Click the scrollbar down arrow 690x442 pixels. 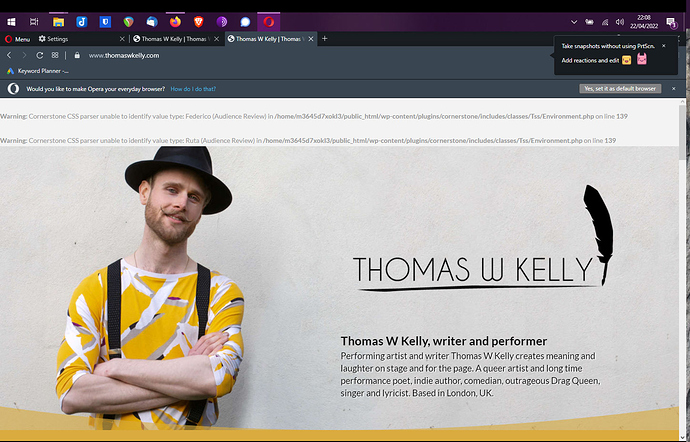[683, 438]
